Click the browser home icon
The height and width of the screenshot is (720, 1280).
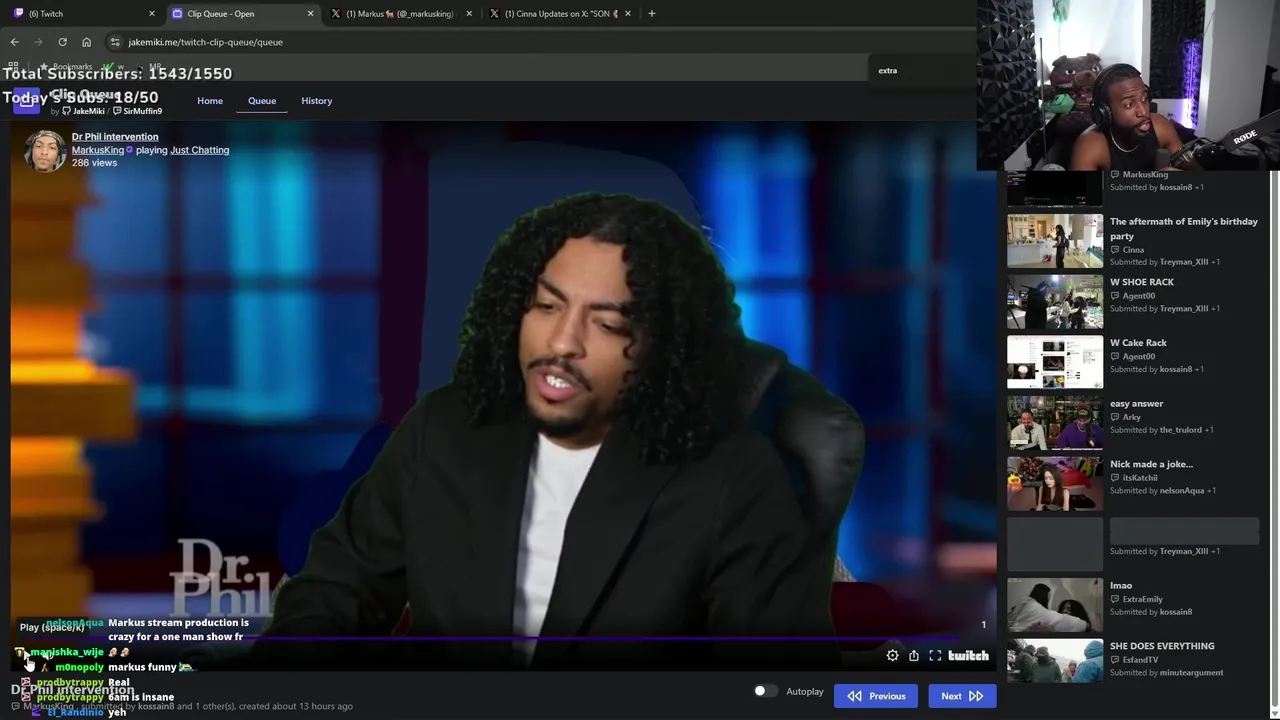click(86, 42)
